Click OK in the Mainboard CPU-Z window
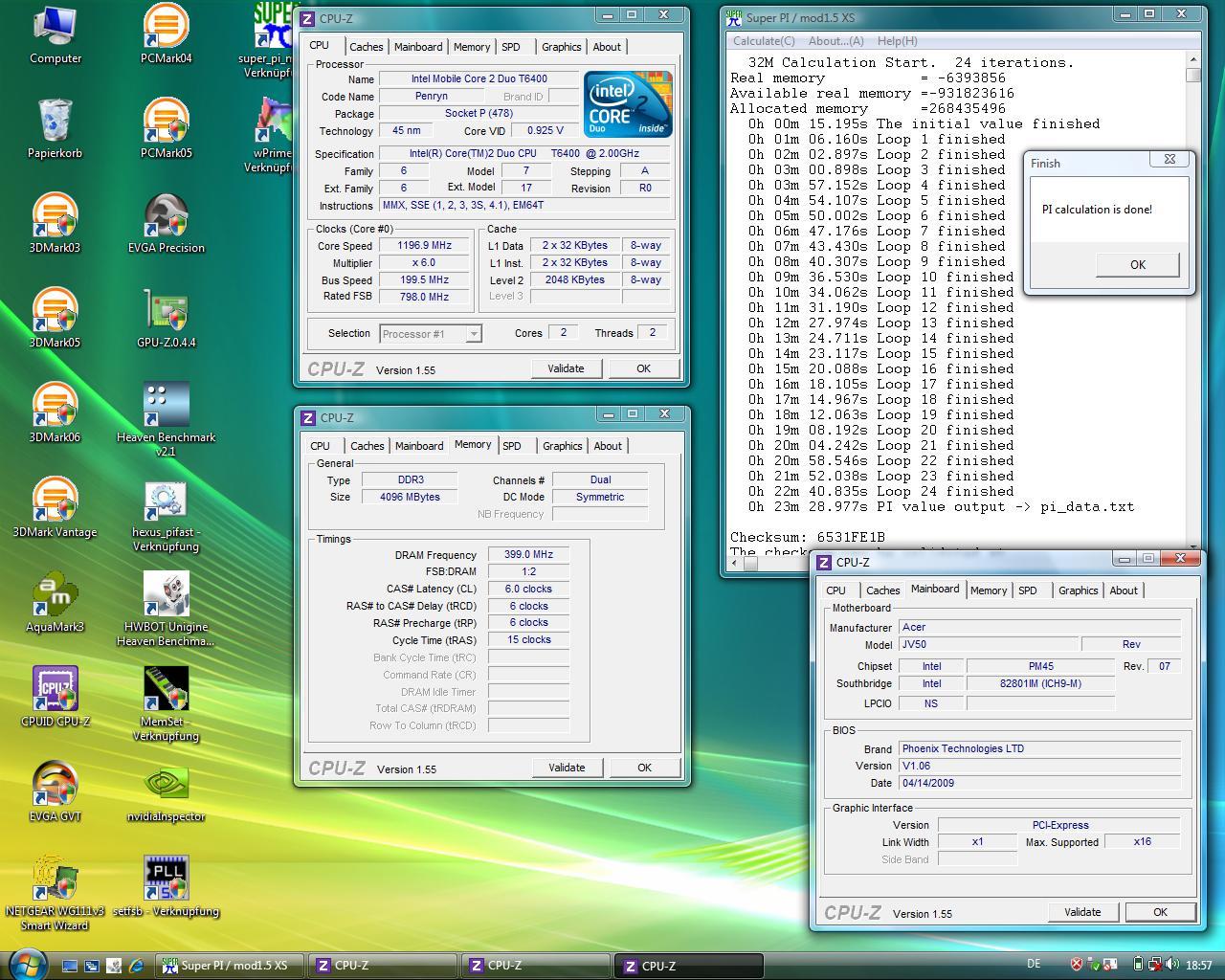The image size is (1225, 980). 1160,912
